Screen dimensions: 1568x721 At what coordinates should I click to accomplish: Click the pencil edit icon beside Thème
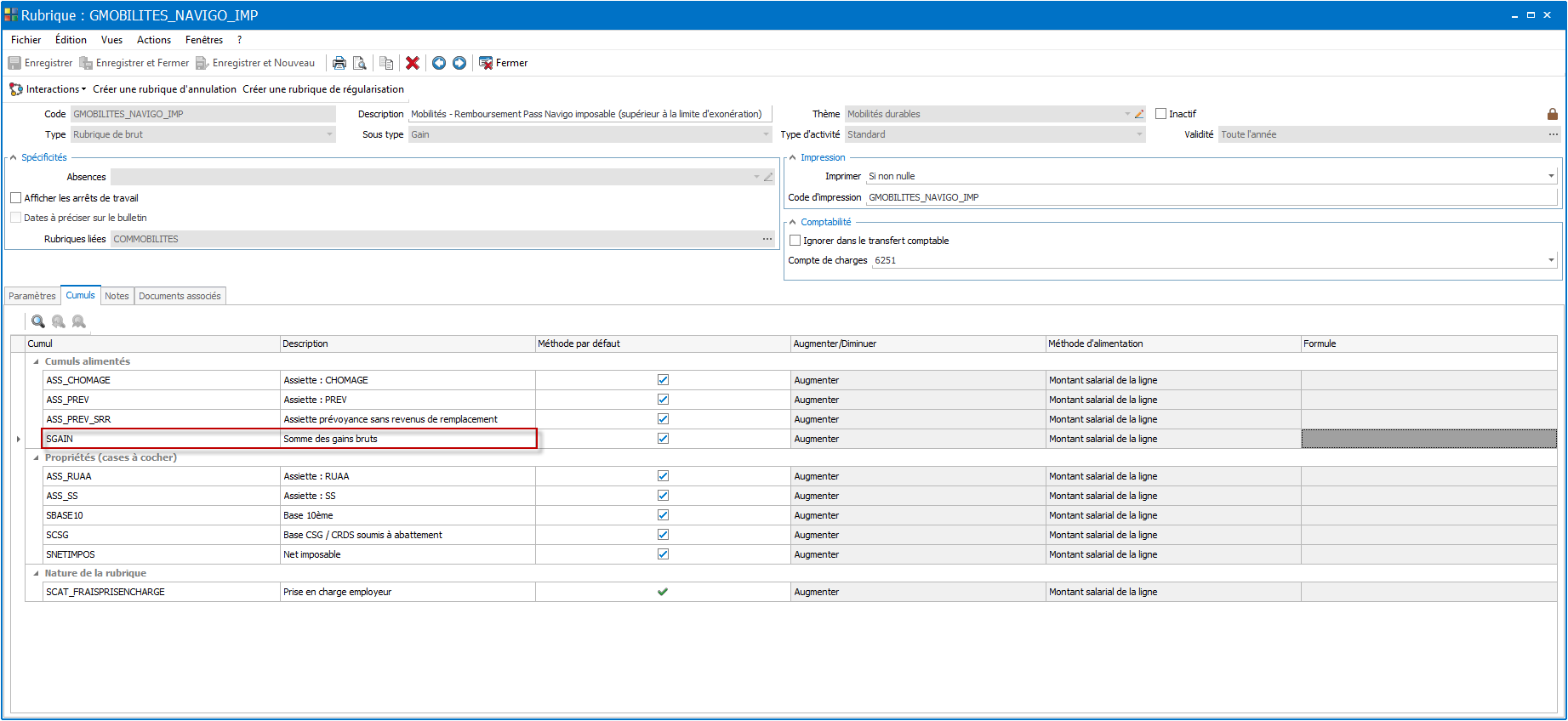tap(1139, 114)
